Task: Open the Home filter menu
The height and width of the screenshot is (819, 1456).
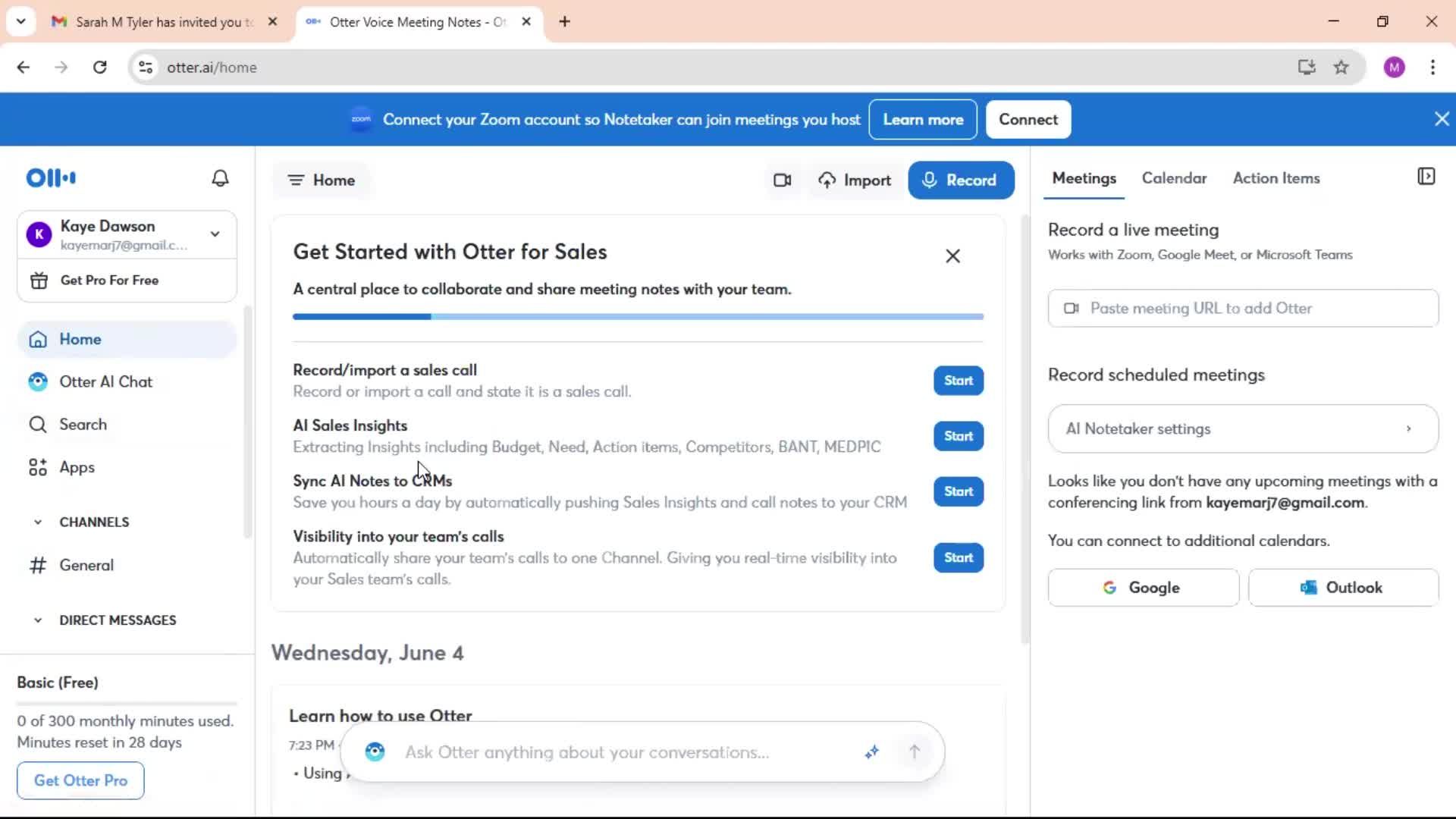Action: (322, 180)
